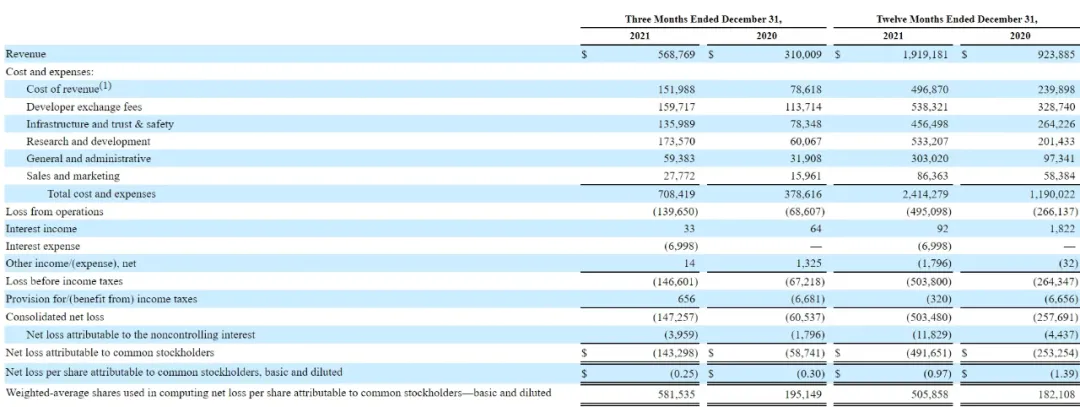
Task: Click General and administrative row label
Action: pos(88,159)
